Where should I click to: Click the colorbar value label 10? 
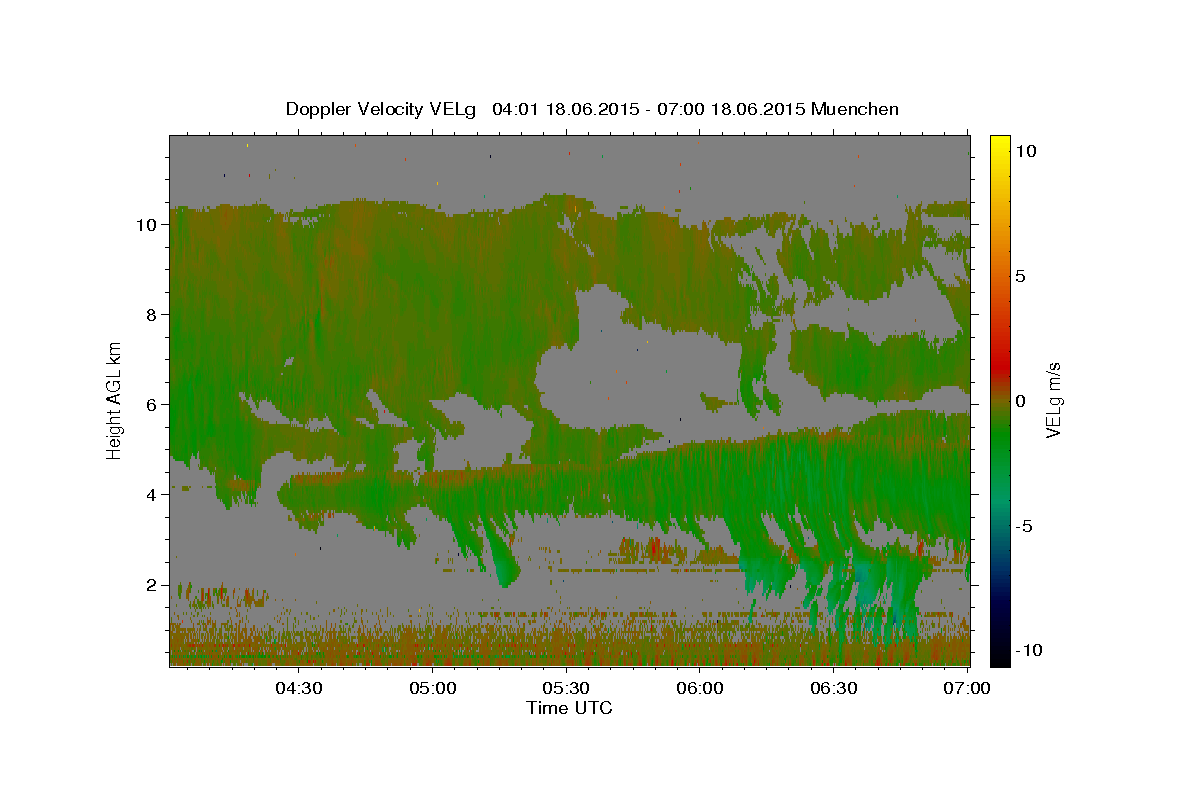click(x=1025, y=150)
